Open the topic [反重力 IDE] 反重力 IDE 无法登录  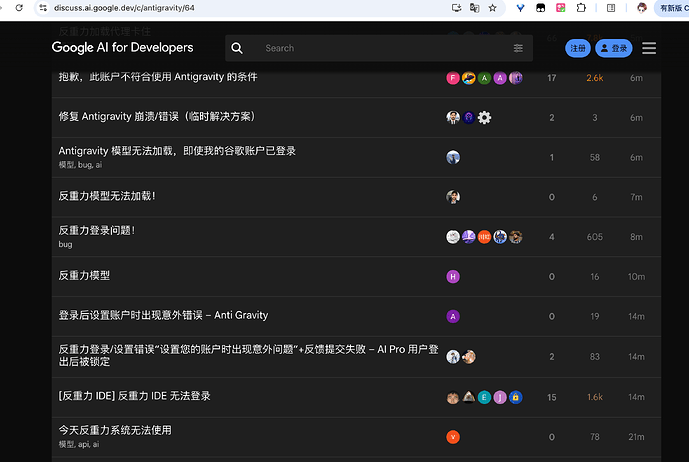coord(134,396)
